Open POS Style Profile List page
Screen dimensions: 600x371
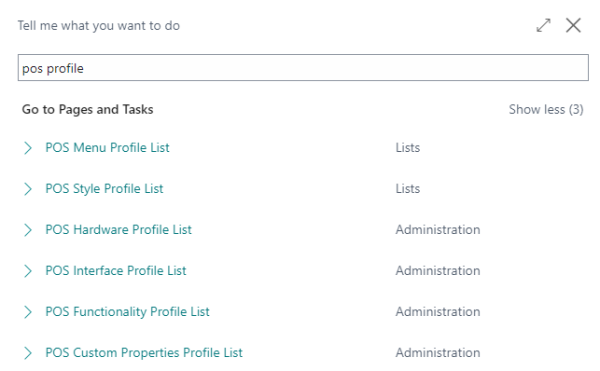pyautogui.click(x=104, y=189)
